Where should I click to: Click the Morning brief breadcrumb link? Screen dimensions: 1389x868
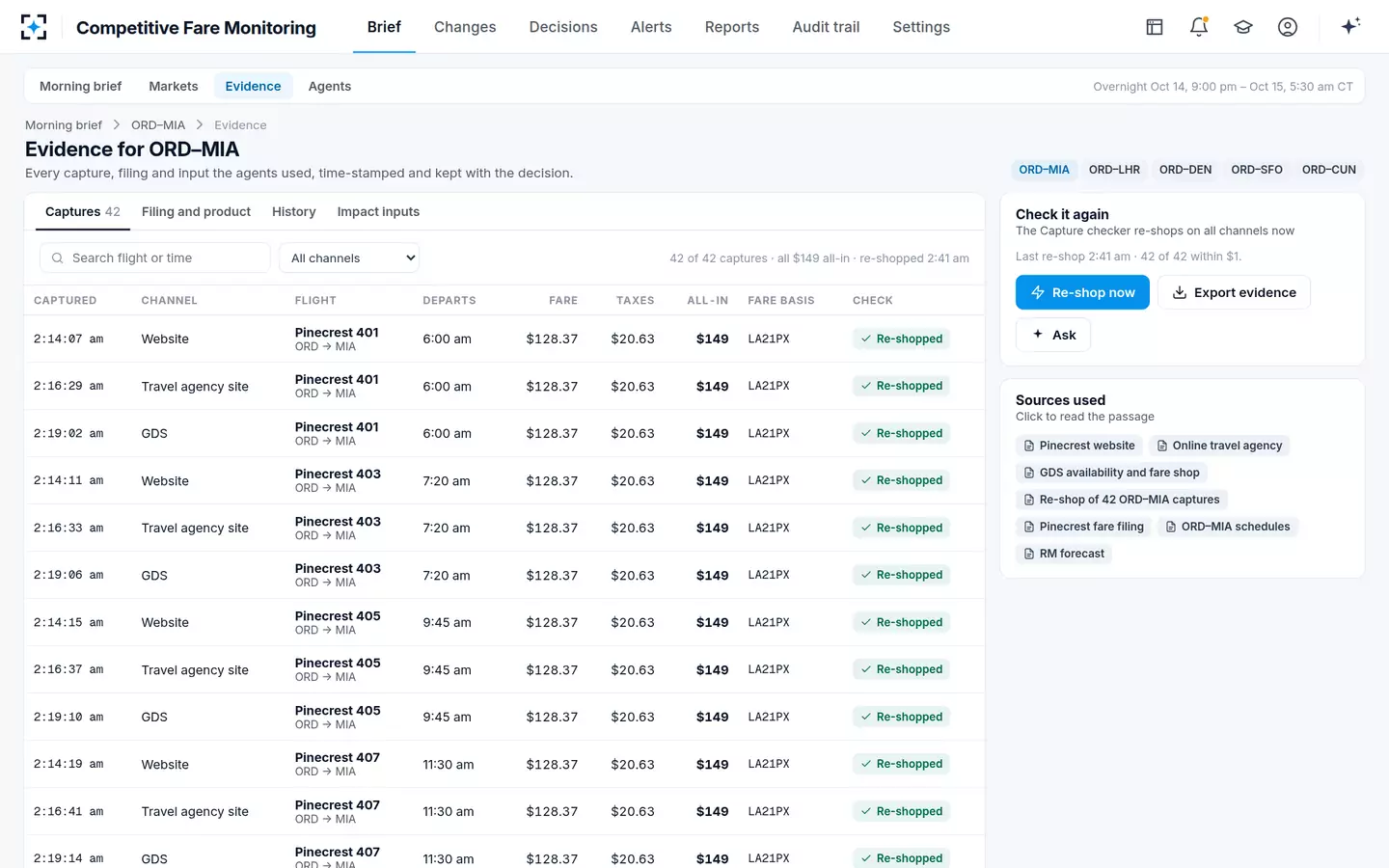tap(64, 125)
